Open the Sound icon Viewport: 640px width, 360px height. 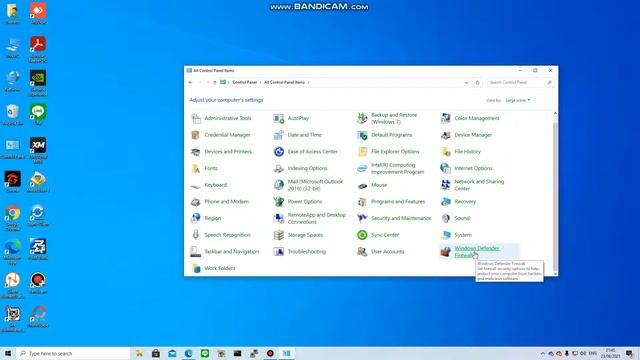coord(446,218)
